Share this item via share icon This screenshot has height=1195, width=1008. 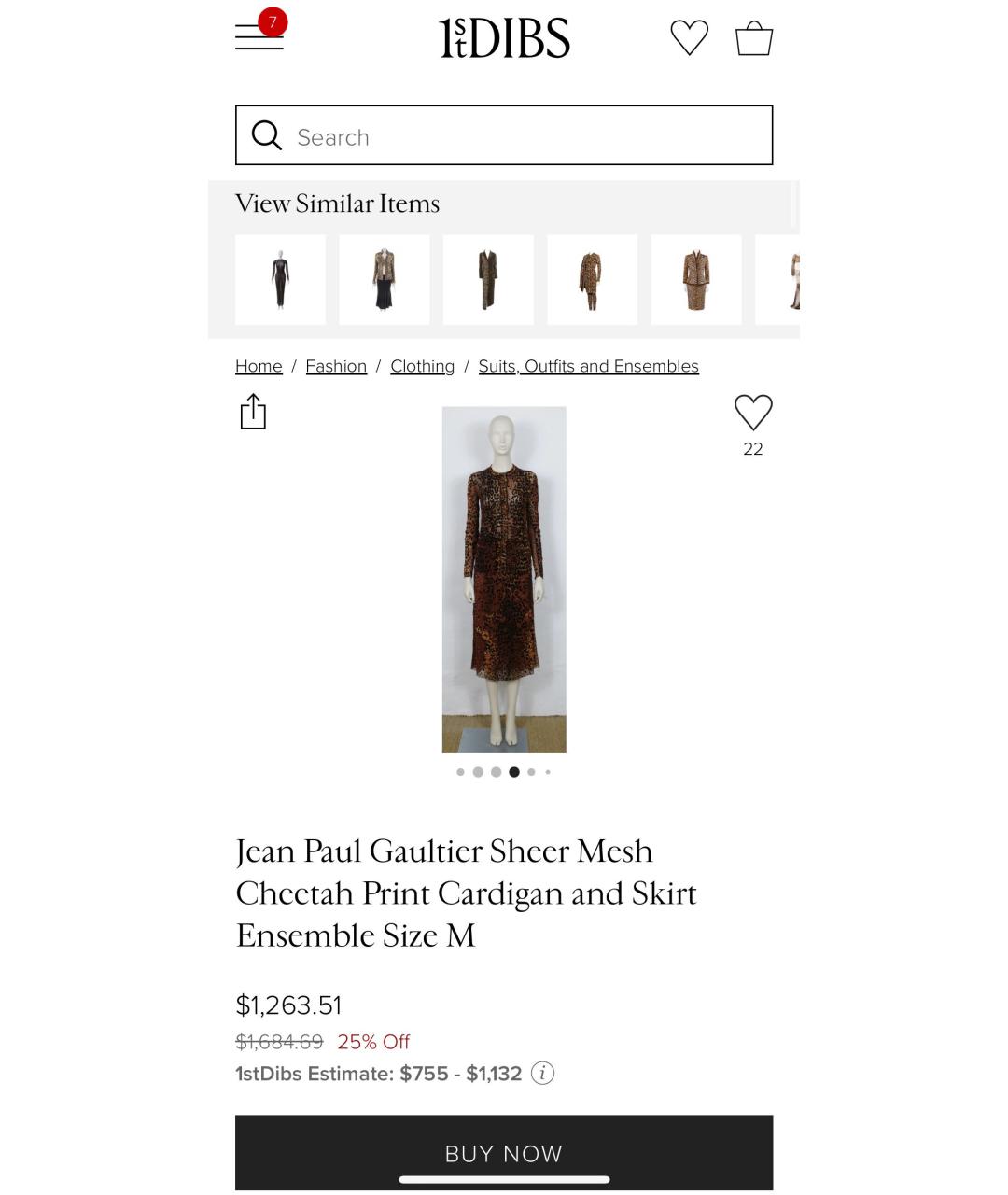pos(253,411)
